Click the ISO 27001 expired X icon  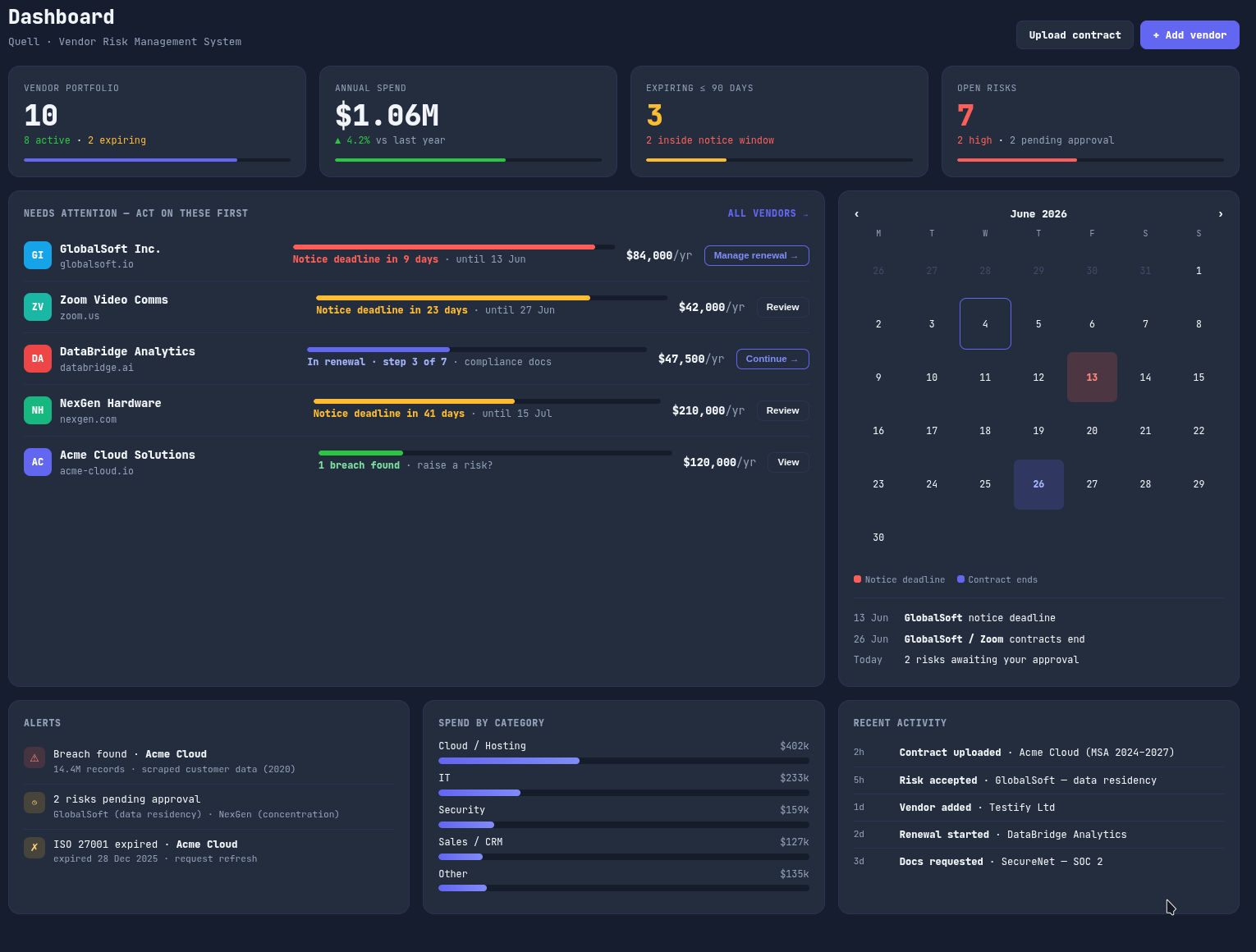click(34, 848)
